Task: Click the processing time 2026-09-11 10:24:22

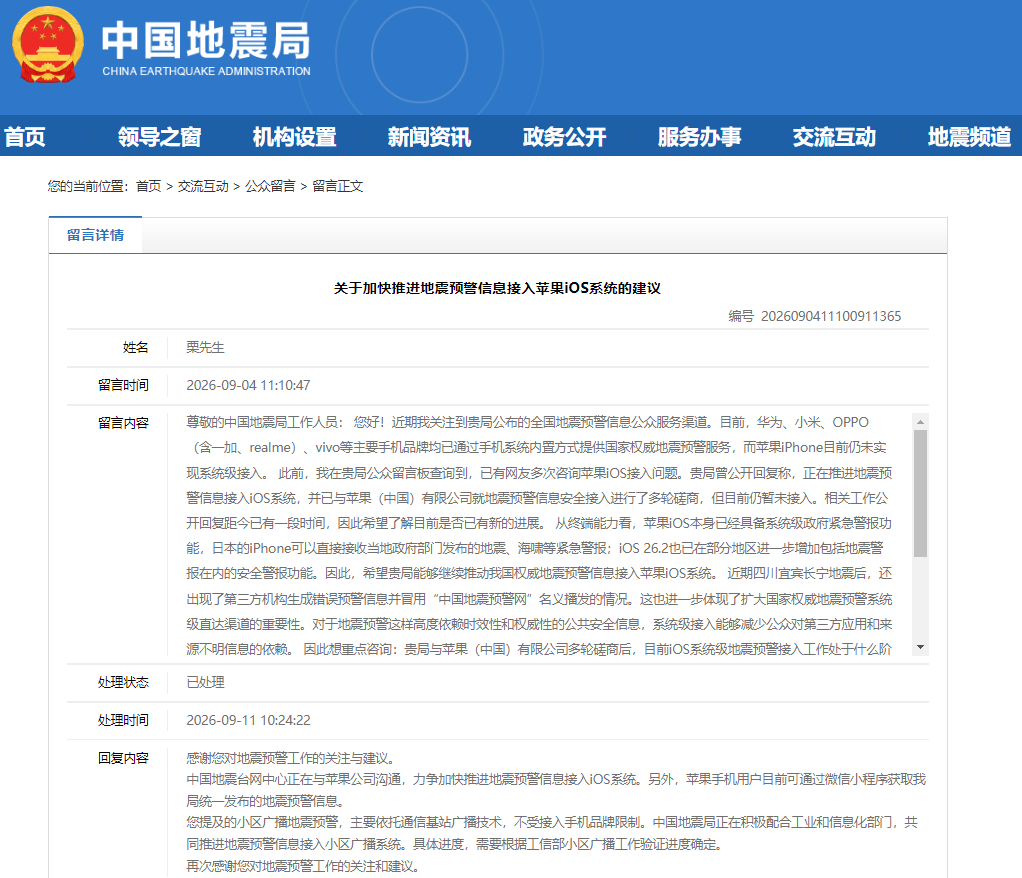Action: pyautogui.click(x=248, y=720)
